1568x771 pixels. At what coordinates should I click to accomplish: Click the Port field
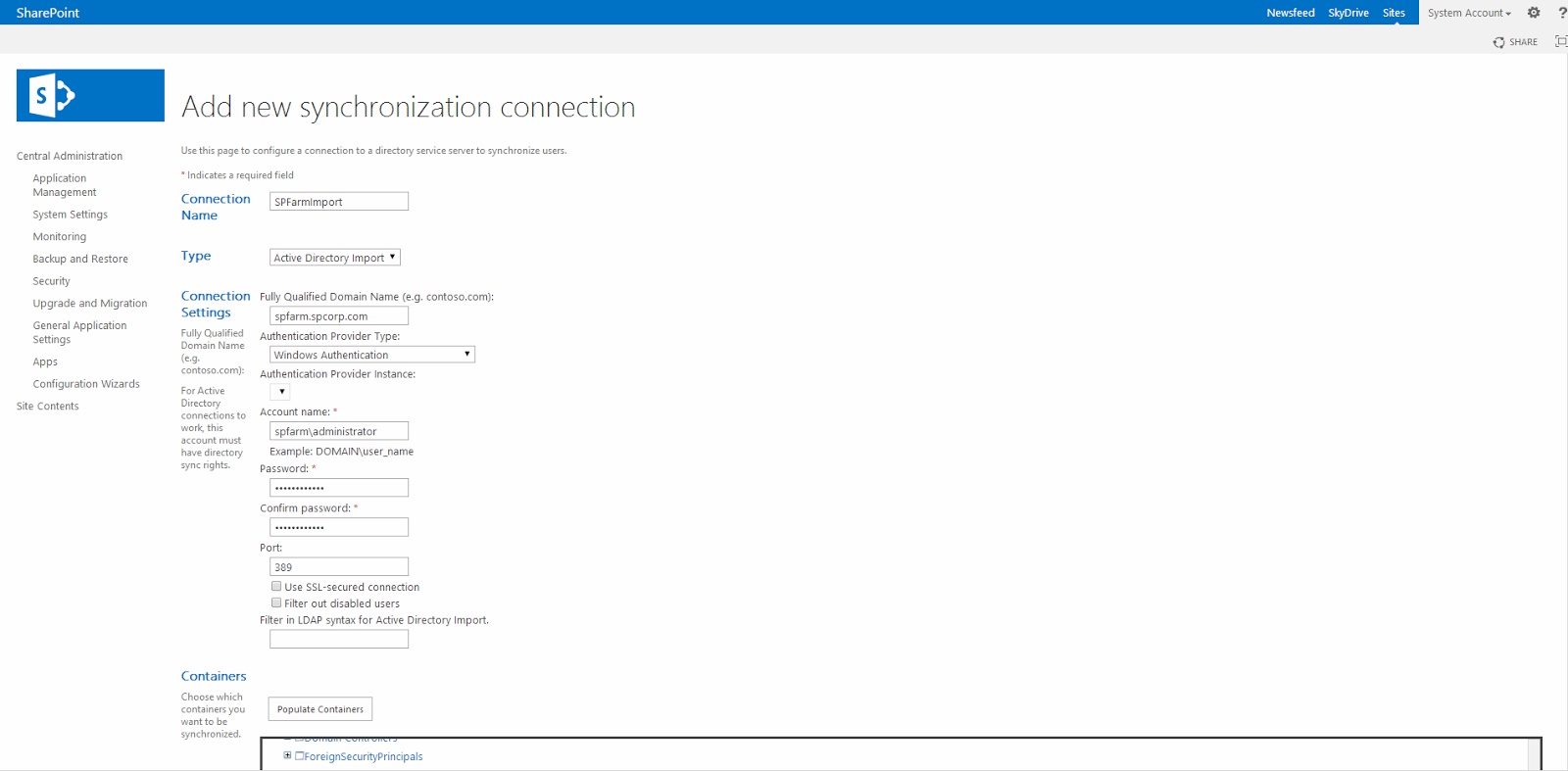coord(339,567)
